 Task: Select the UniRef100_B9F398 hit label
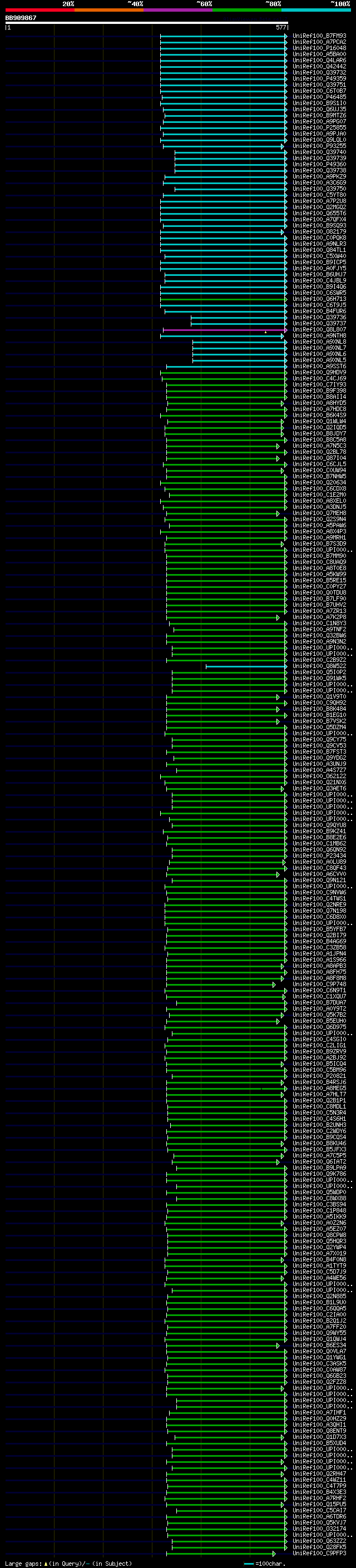point(319,391)
